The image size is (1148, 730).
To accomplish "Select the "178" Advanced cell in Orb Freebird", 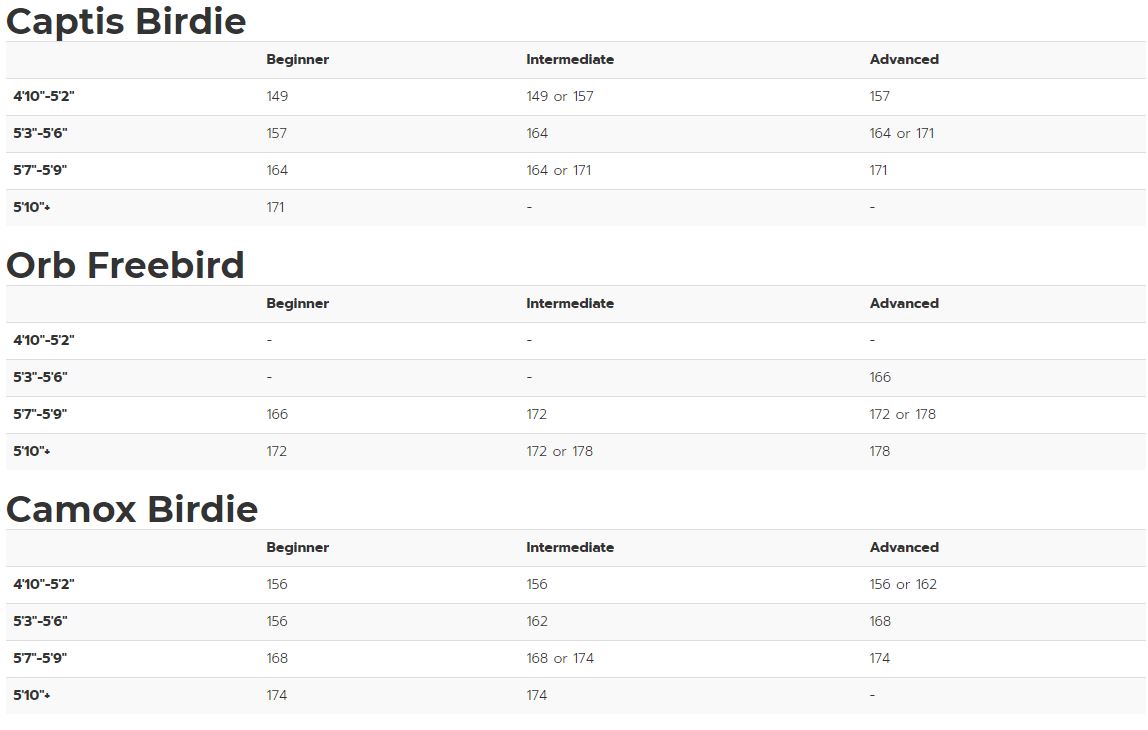I will click(880, 452).
